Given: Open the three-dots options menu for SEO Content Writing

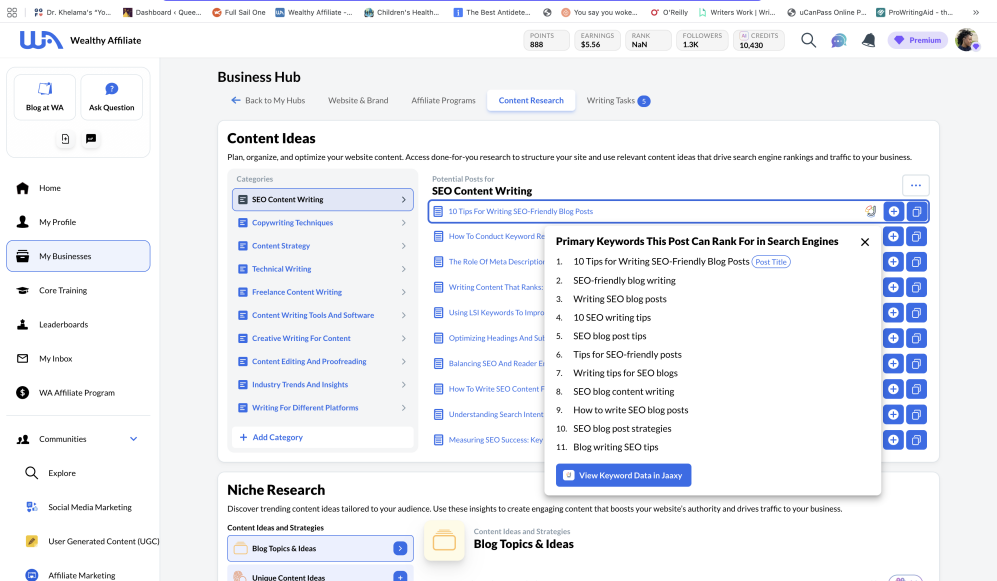Looking at the screenshot, I should 916,186.
